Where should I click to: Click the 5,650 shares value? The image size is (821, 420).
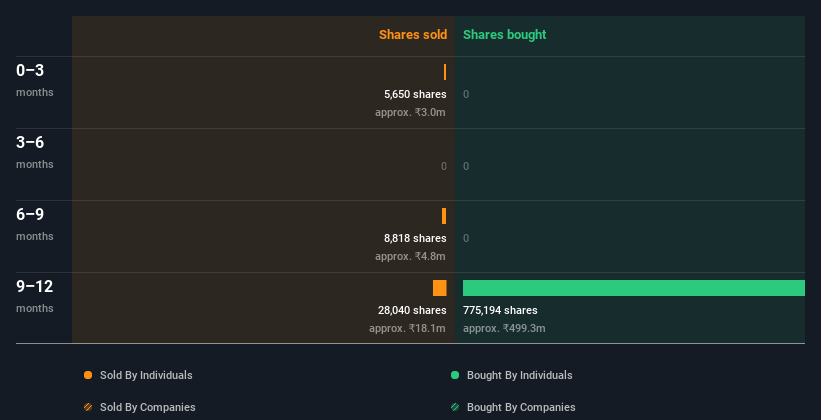coord(415,94)
